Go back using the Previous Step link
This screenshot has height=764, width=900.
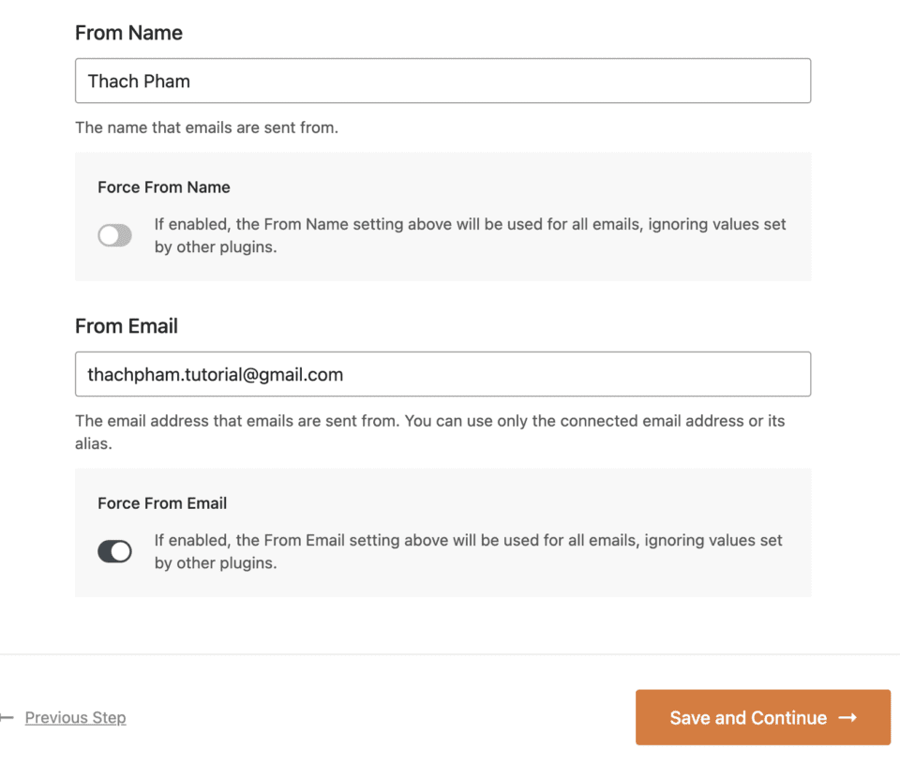click(x=75, y=718)
